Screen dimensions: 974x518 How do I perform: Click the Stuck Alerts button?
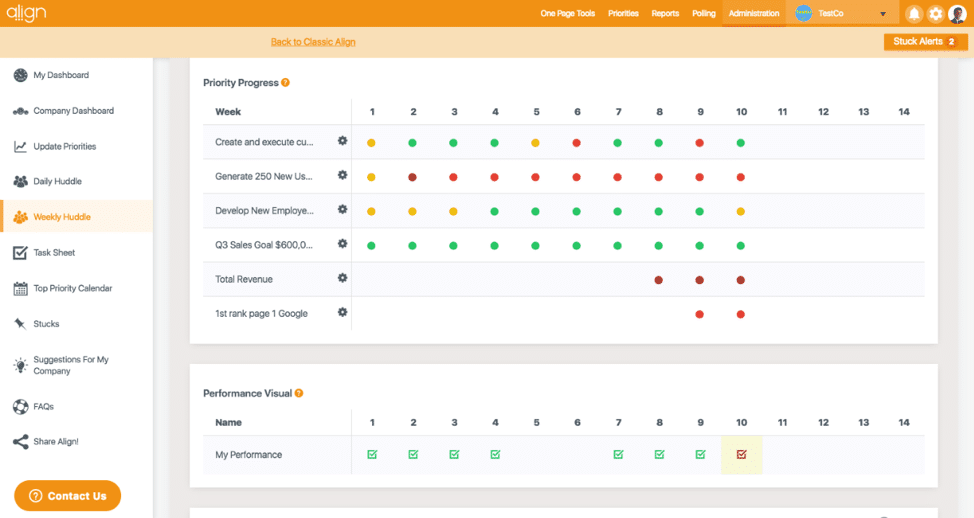(926, 42)
